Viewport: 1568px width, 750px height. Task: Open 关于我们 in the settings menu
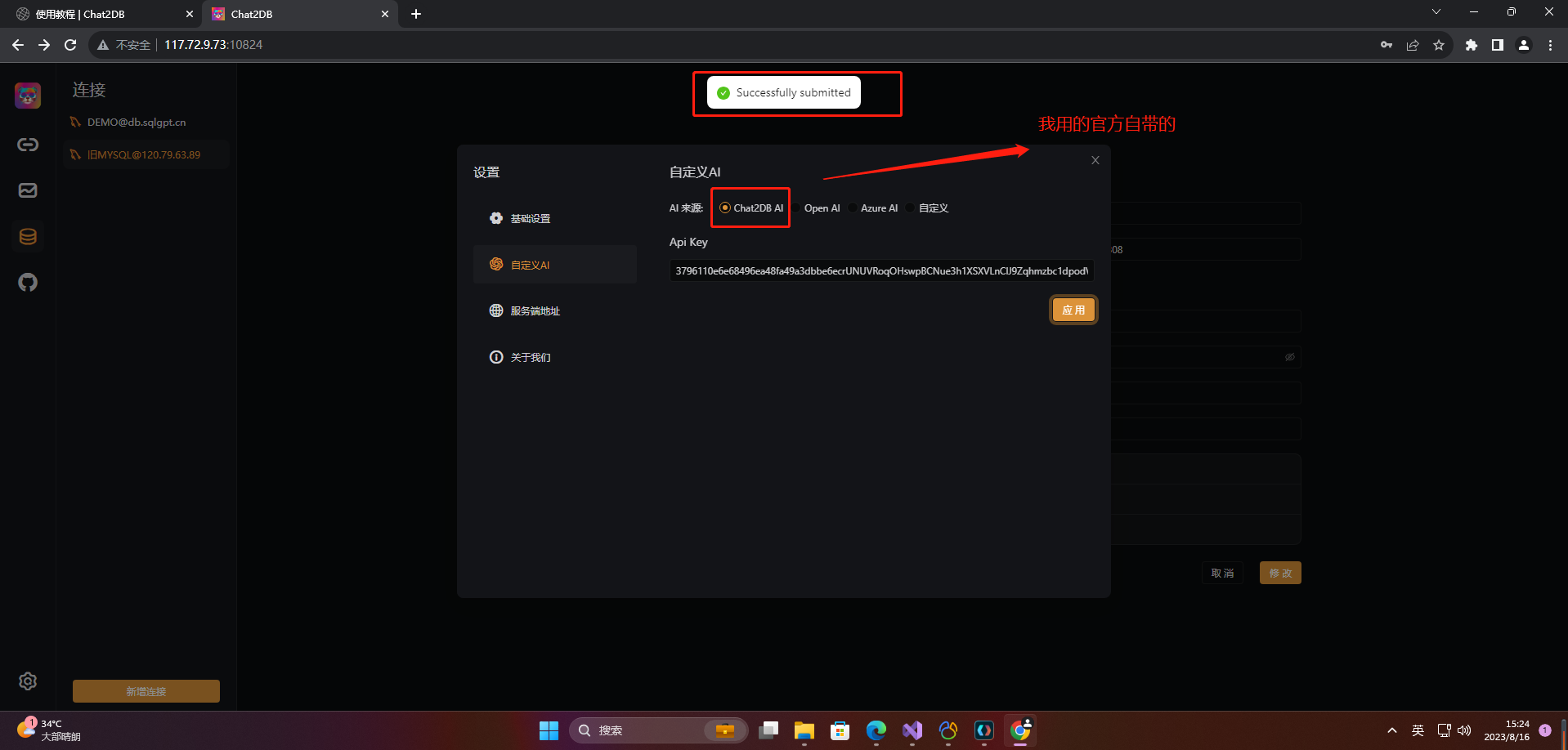555,357
